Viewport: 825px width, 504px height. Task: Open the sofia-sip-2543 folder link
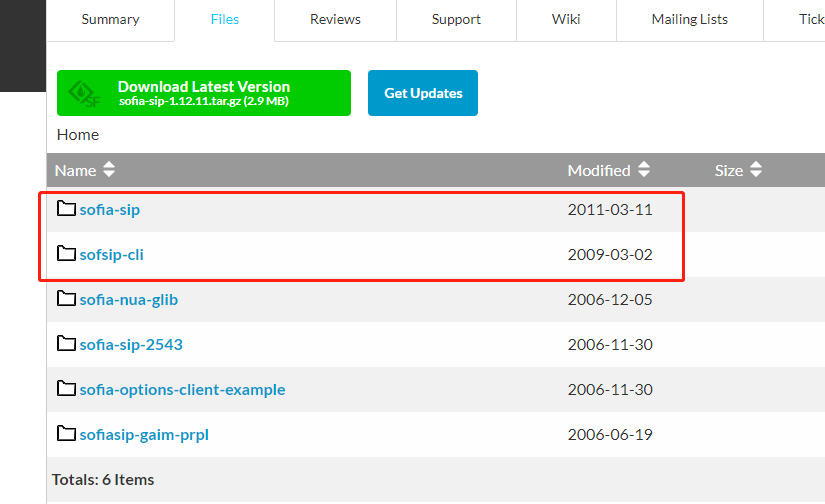pos(131,345)
